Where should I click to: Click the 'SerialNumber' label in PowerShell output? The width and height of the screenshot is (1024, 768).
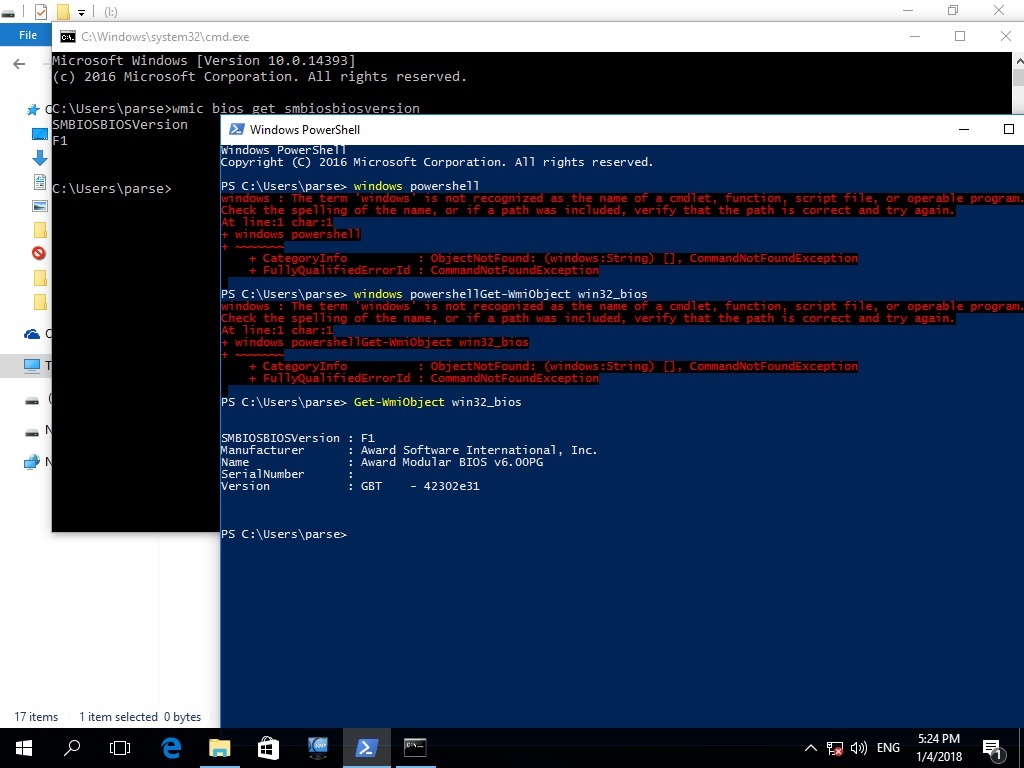(262, 474)
